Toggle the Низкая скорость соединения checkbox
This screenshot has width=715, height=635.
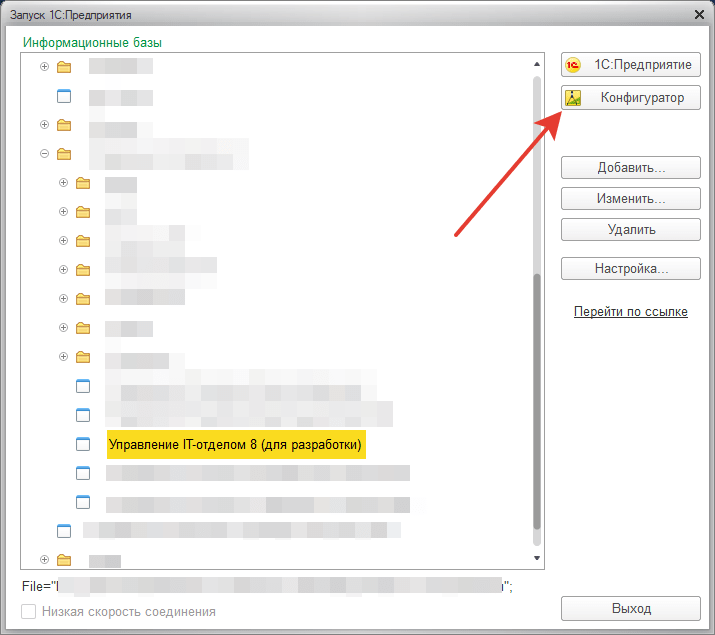point(30,611)
